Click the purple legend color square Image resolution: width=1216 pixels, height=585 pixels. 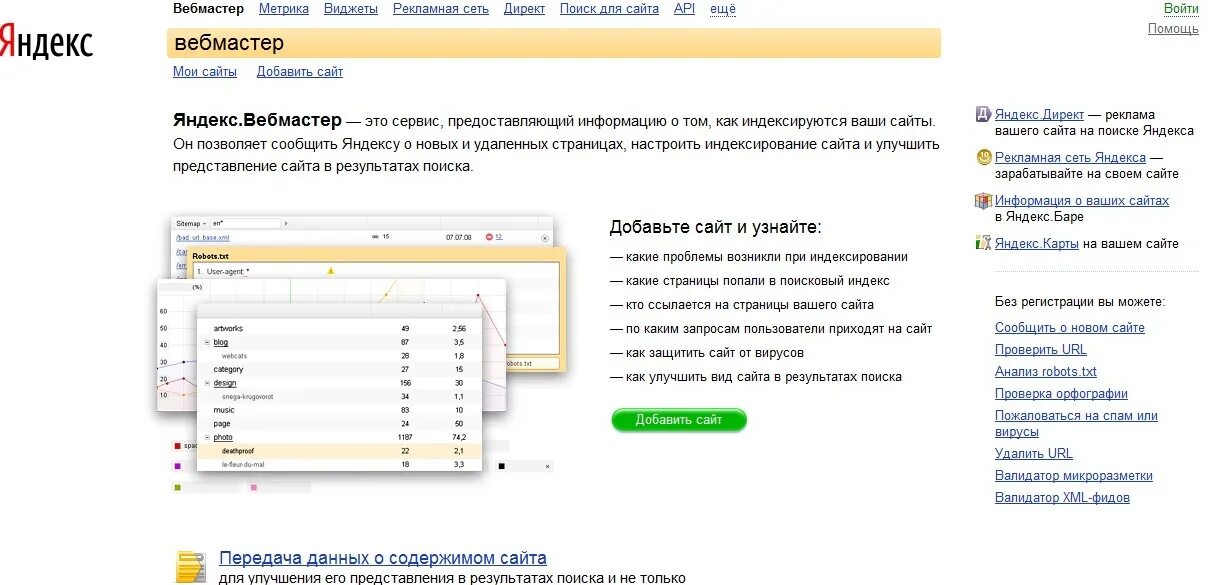point(177,466)
